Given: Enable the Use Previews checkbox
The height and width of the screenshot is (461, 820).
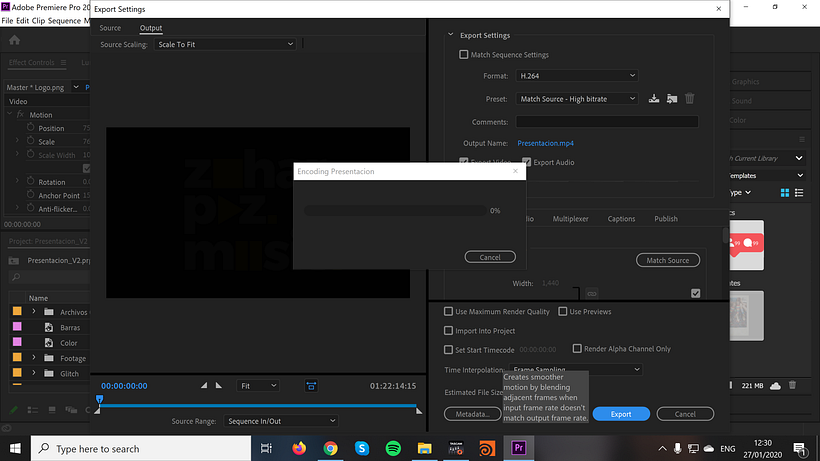Looking at the screenshot, I should pyautogui.click(x=563, y=312).
